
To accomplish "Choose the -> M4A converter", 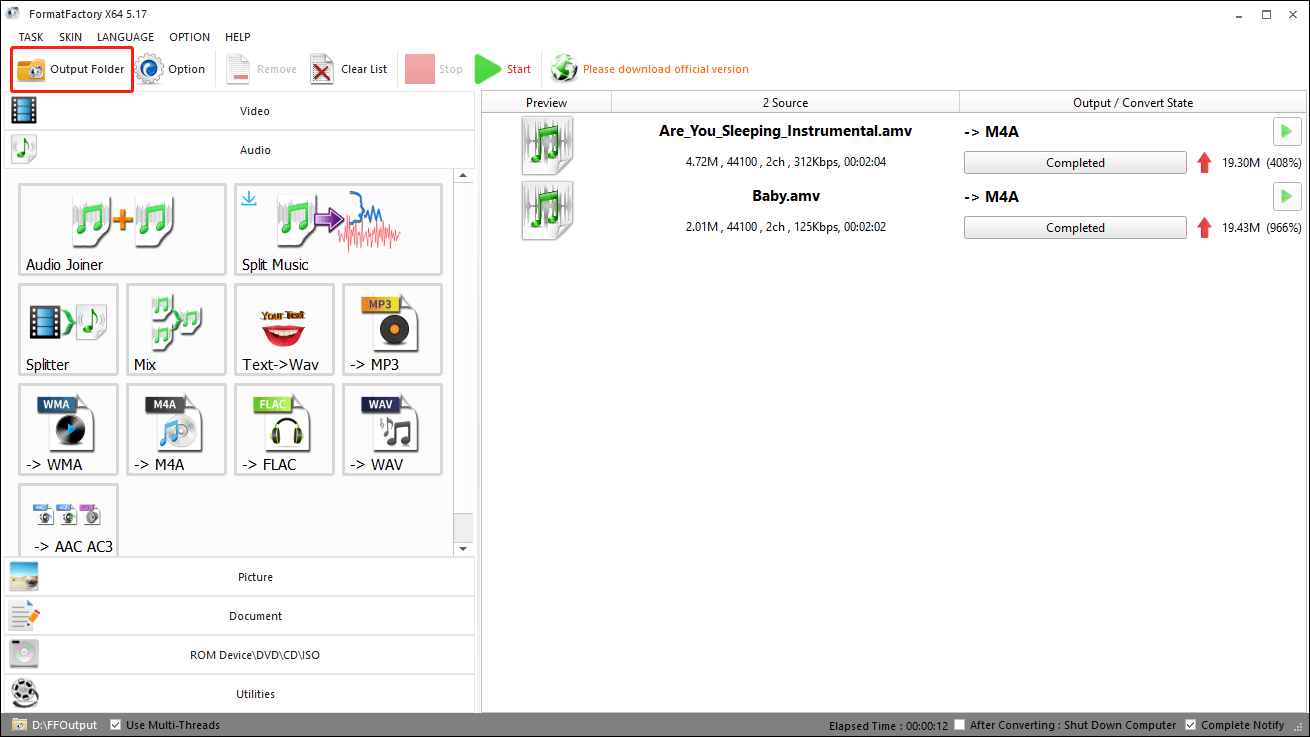I will click(176, 429).
